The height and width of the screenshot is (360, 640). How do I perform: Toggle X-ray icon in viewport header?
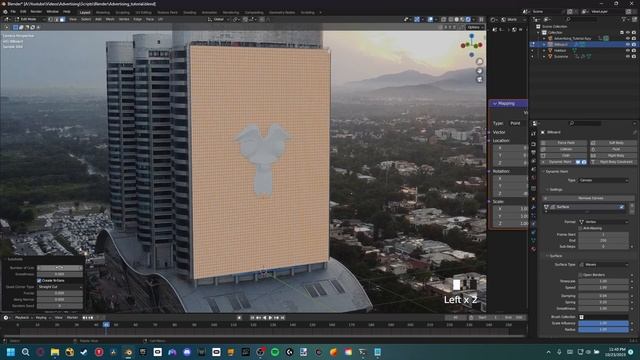point(443,19)
